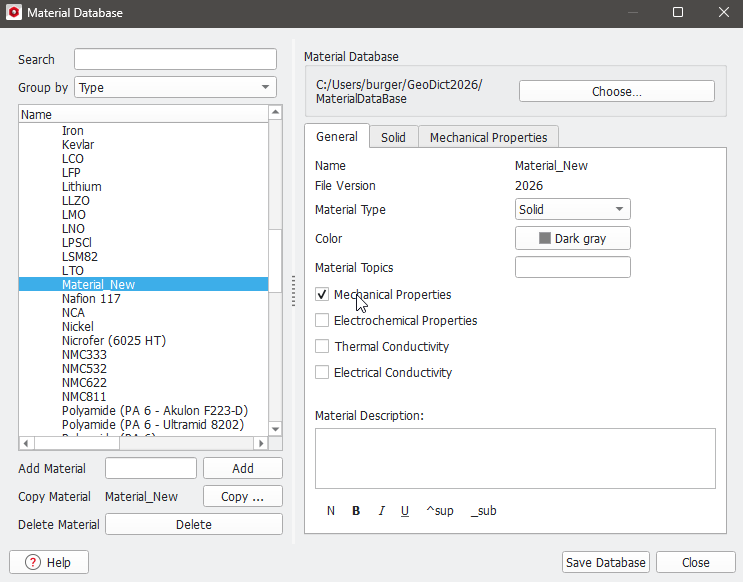This screenshot has height=582, width=743.
Task: Click the Material Description text area
Action: point(515,458)
